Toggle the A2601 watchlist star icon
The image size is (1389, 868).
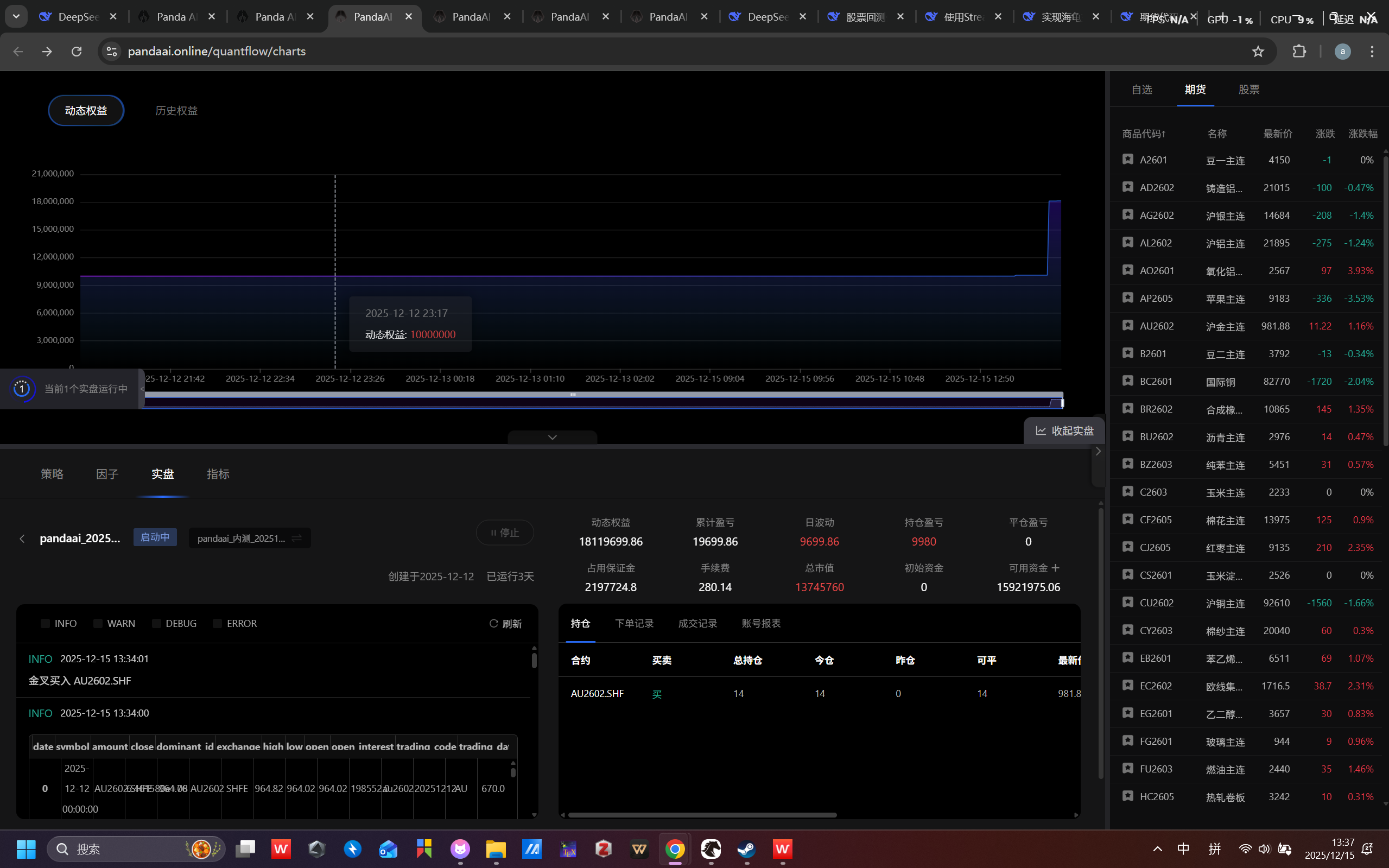click(x=1128, y=159)
